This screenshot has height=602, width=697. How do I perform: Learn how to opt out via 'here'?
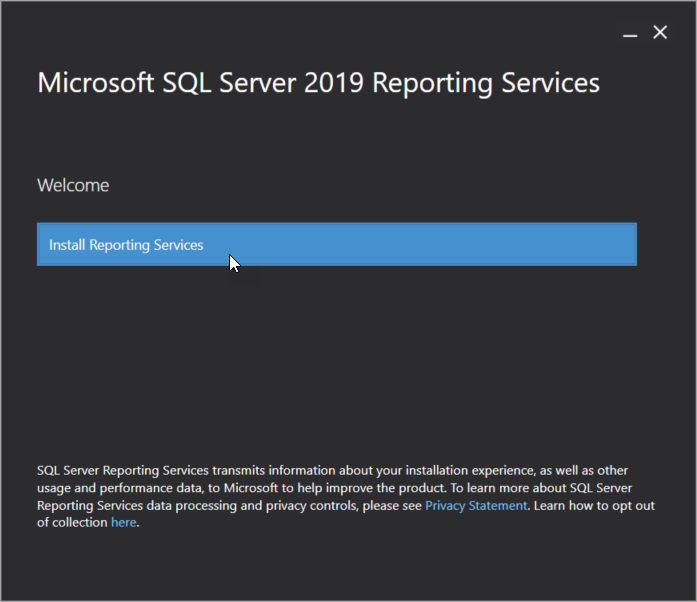(124, 522)
